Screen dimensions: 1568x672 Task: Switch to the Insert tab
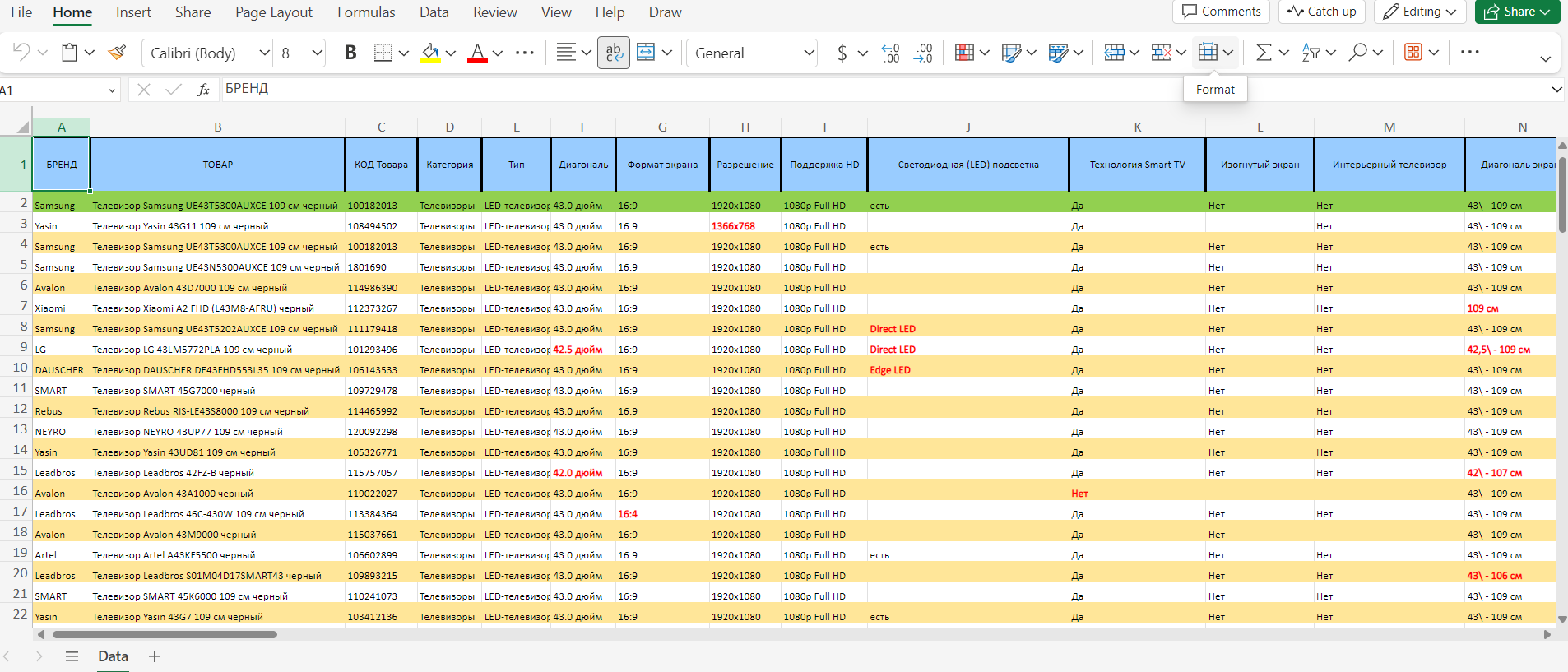tap(133, 12)
